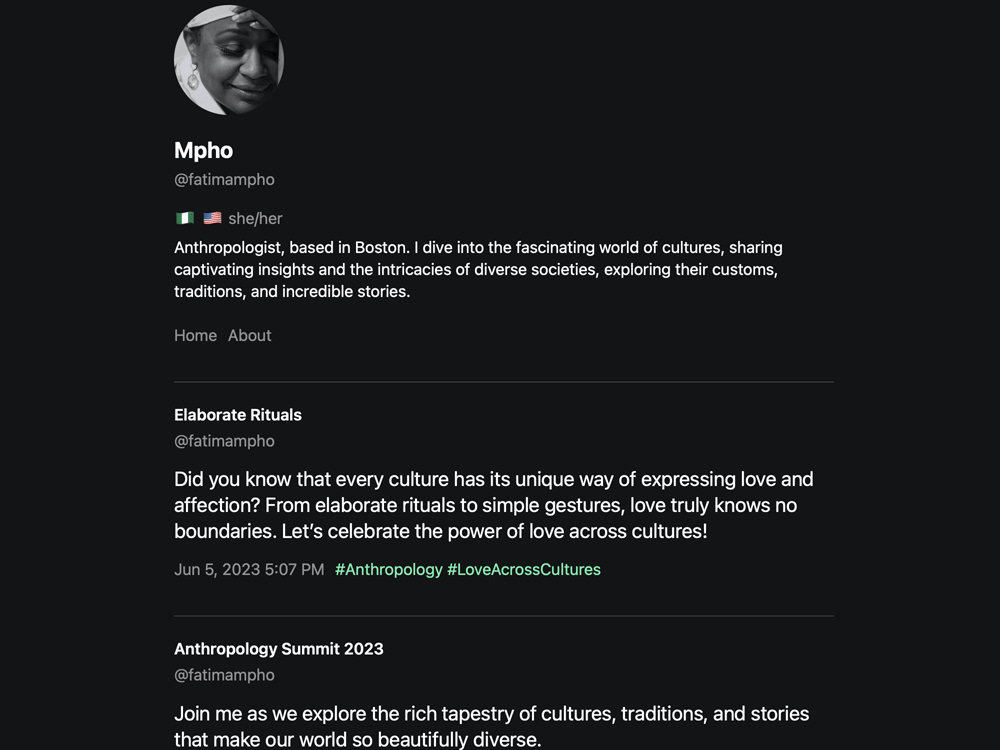Click the Nigerian flag emoji icon

(x=185, y=218)
